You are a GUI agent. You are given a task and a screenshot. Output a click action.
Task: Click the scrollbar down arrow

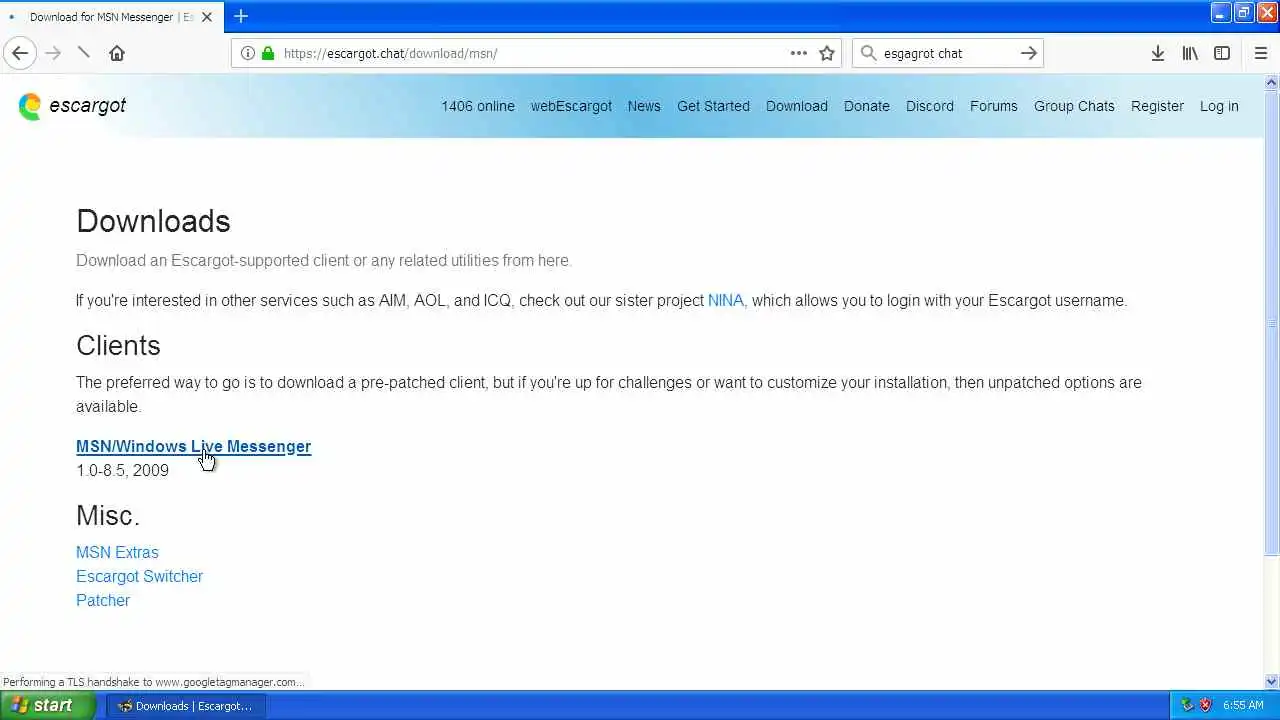coord(1272,682)
